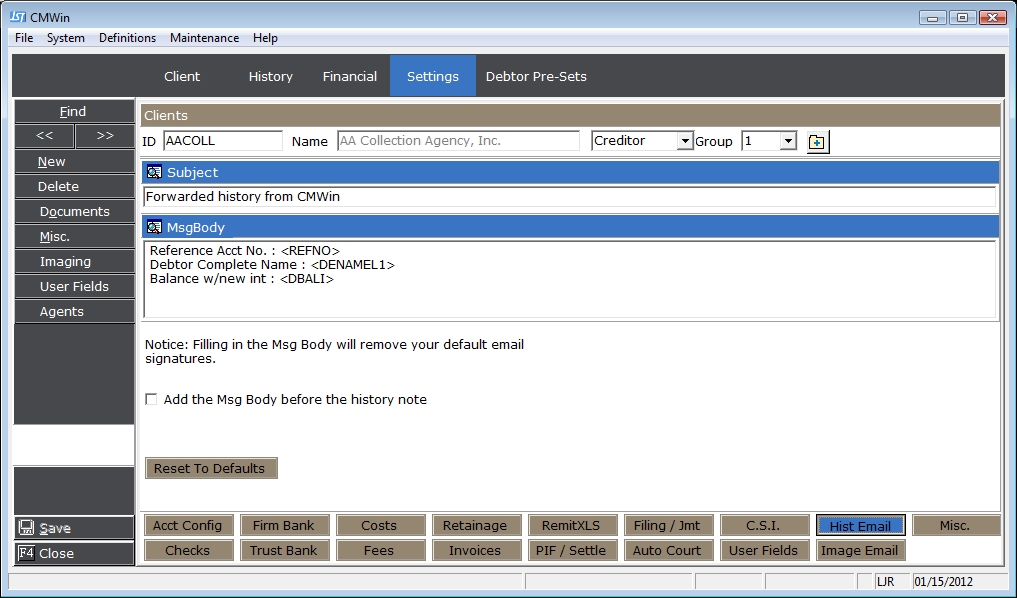
Task: Expand the Creditor type dropdown
Action: click(x=685, y=142)
